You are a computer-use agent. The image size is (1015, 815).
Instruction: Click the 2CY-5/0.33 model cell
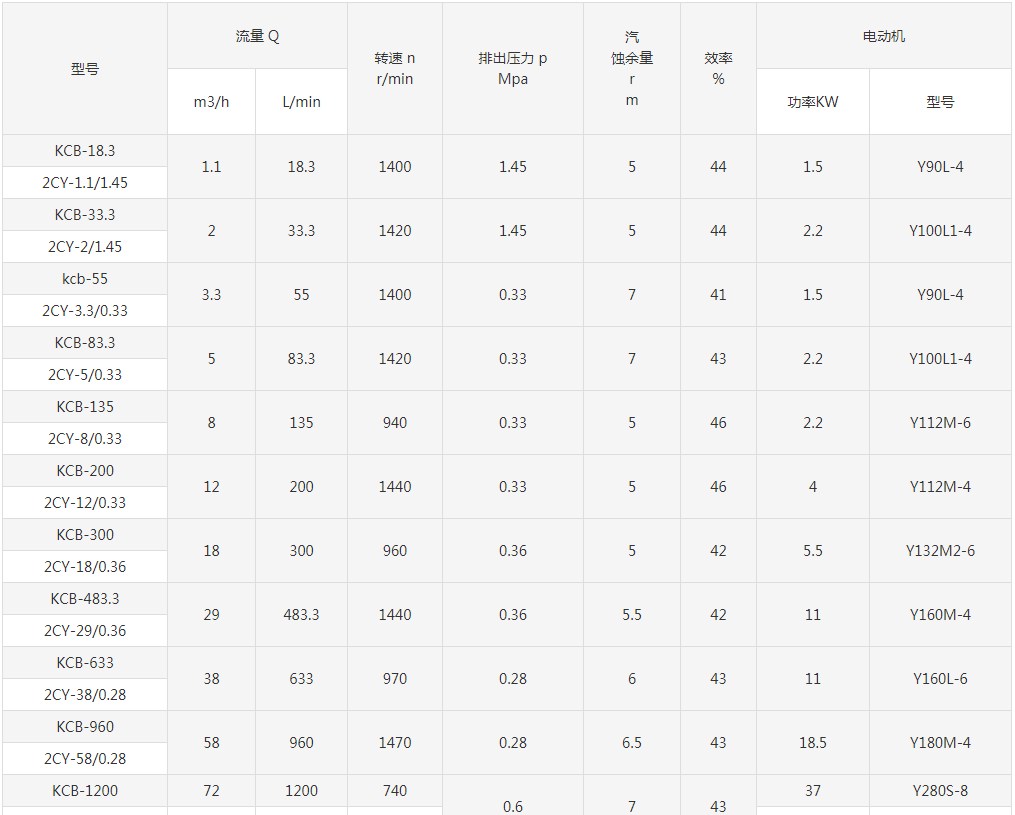pyautogui.click(x=85, y=375)
